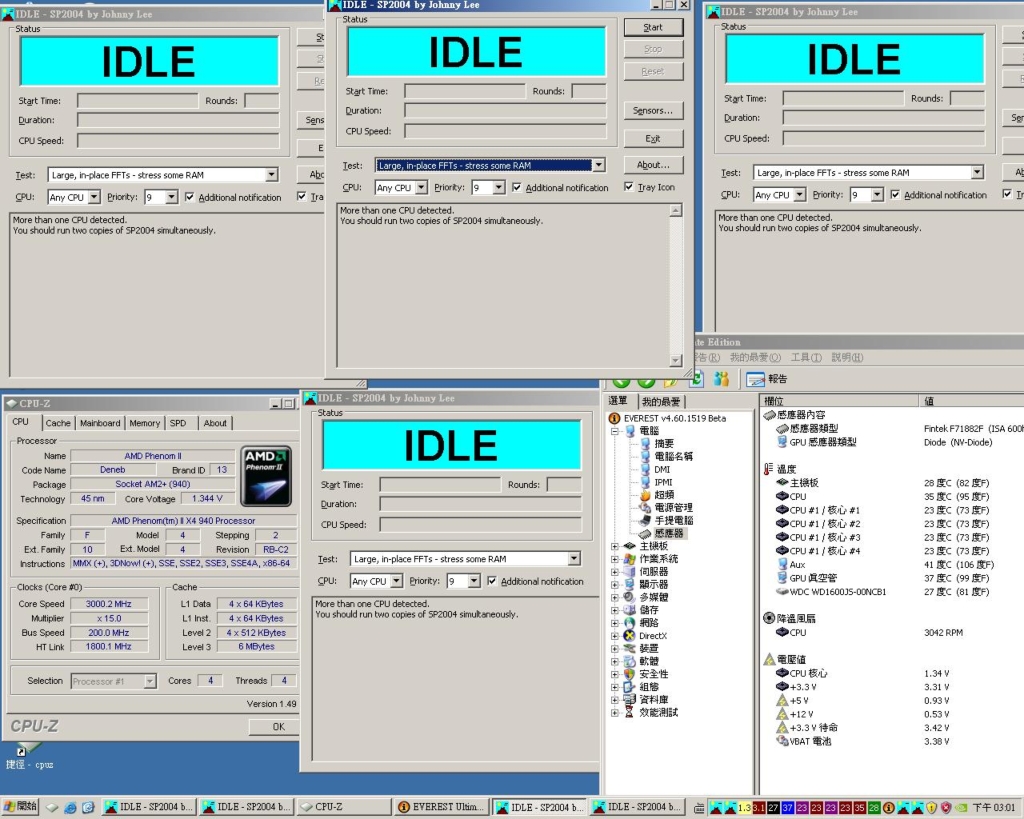Click the green 28 temperature tray icon
This screenshot has height=819, width=1024.
coord(874,808)
